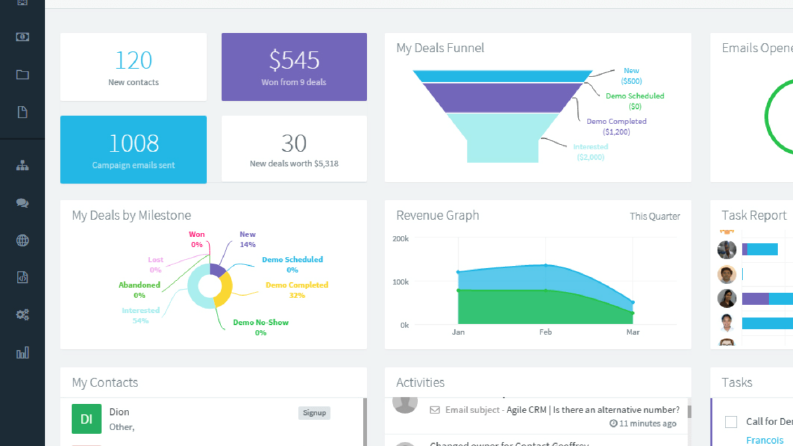This screenshot has height=446, width=793.
Task: Open the code file icon in sidebar
Action: point(22,277)
